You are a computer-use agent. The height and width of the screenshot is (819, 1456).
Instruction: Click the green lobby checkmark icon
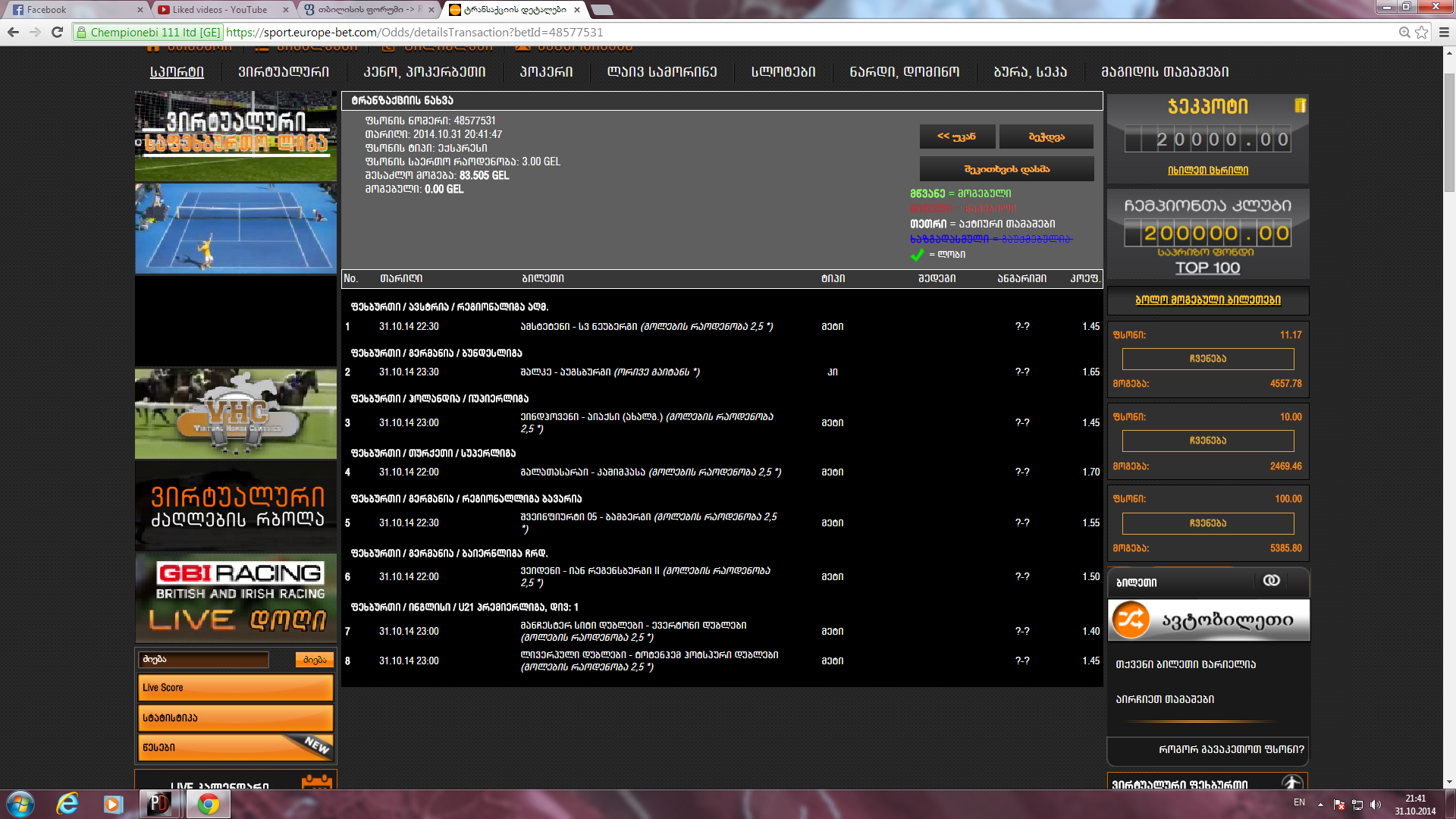tap(917, 255)
